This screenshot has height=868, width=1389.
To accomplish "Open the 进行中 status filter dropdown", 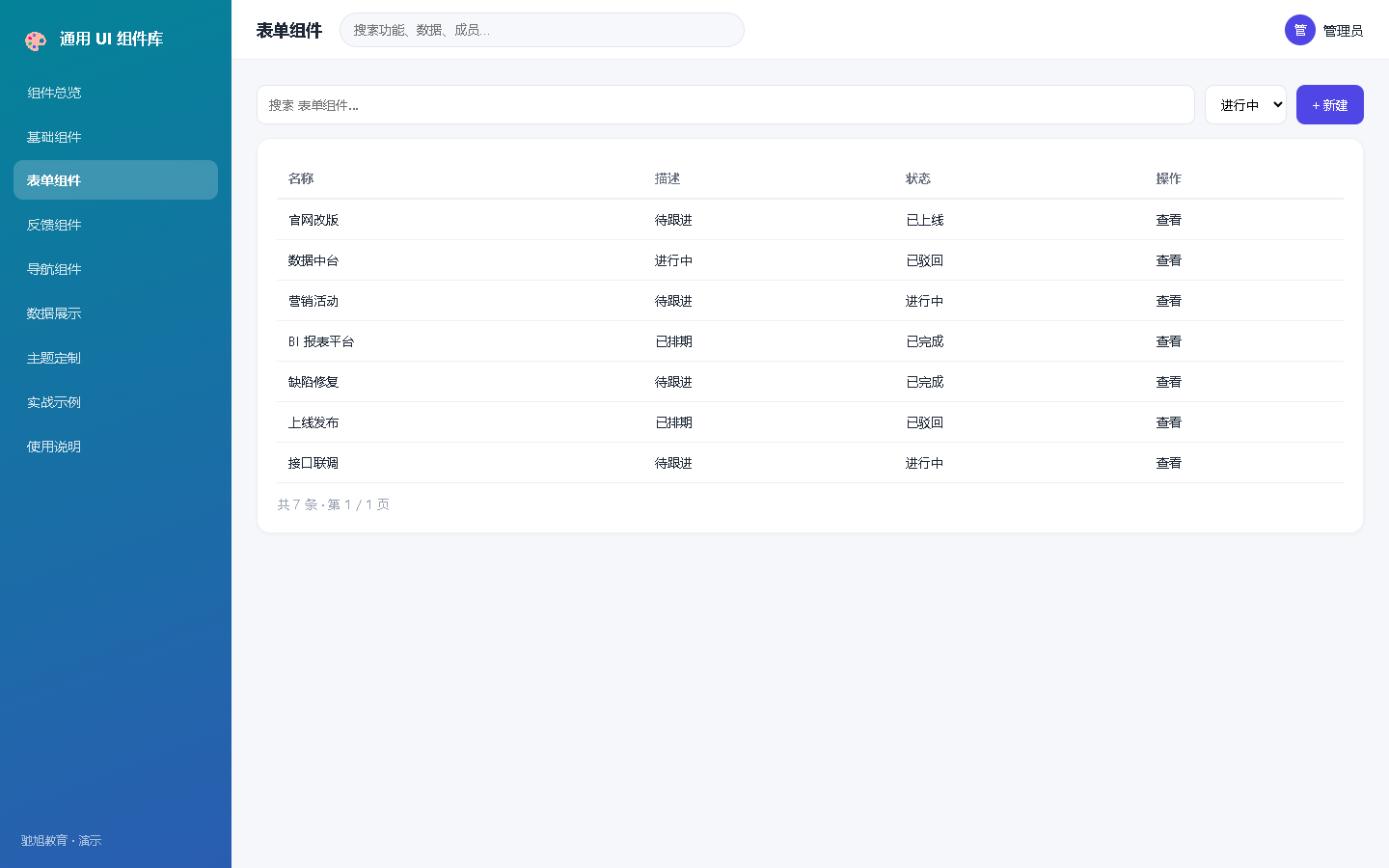I will pos(1245,105).
